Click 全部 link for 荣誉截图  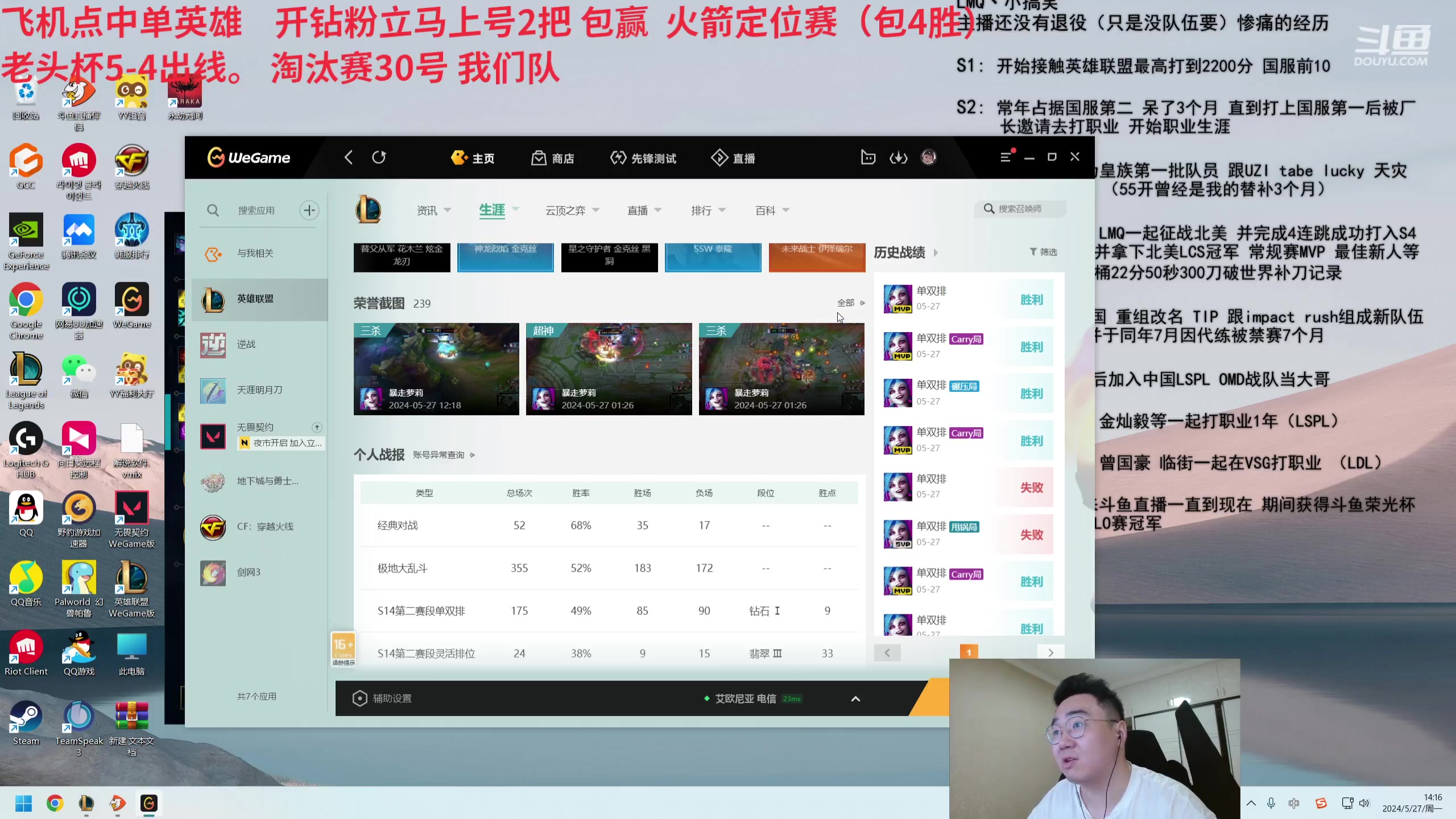[851, 303]
